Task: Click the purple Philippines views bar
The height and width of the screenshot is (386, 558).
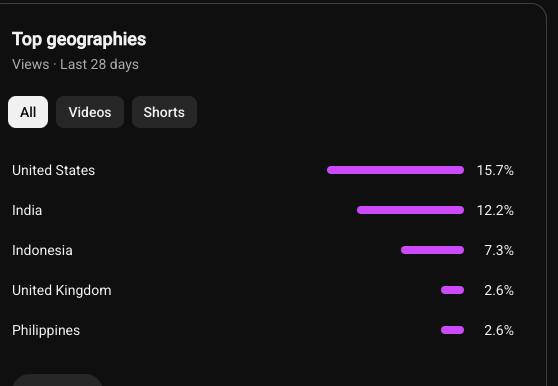Action: pos(452,331)
